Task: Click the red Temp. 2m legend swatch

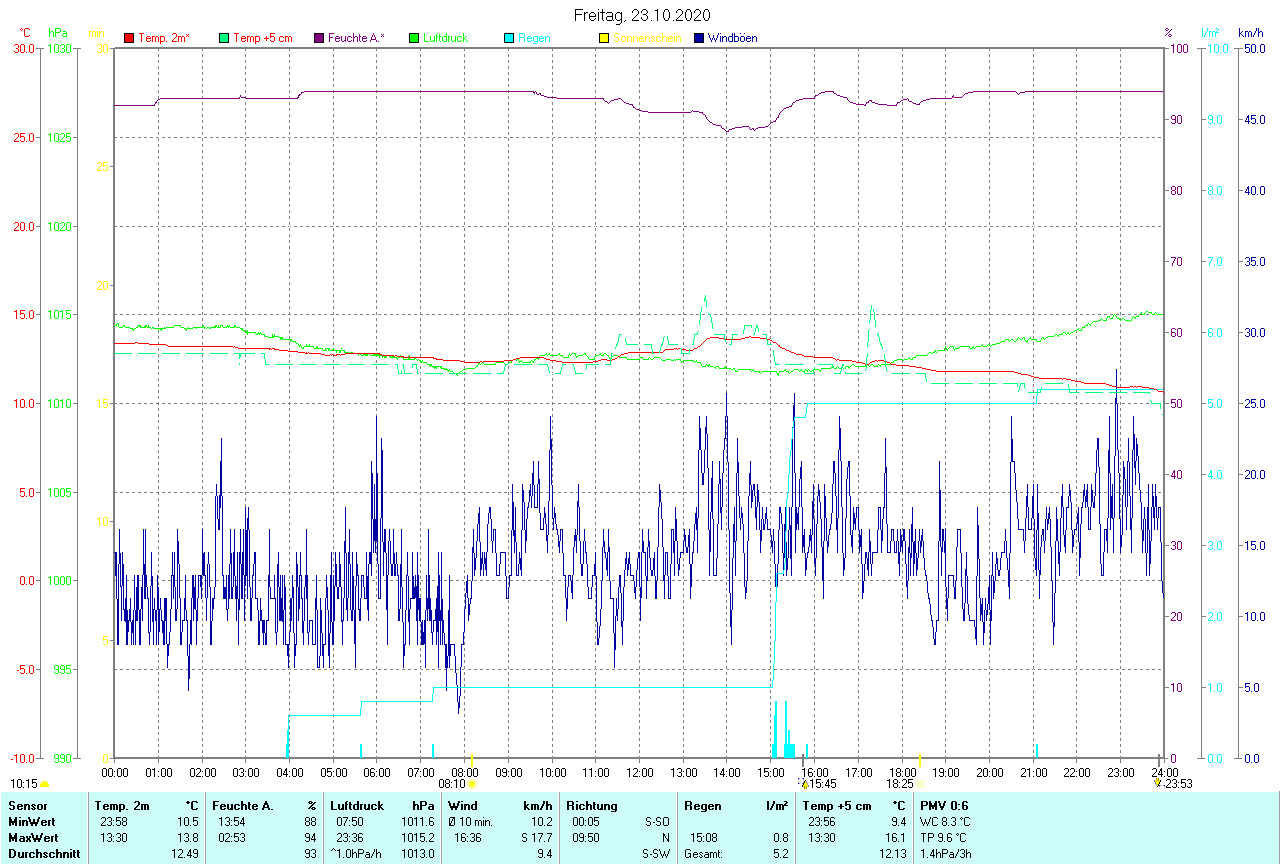Action: [x=129, y=38]
